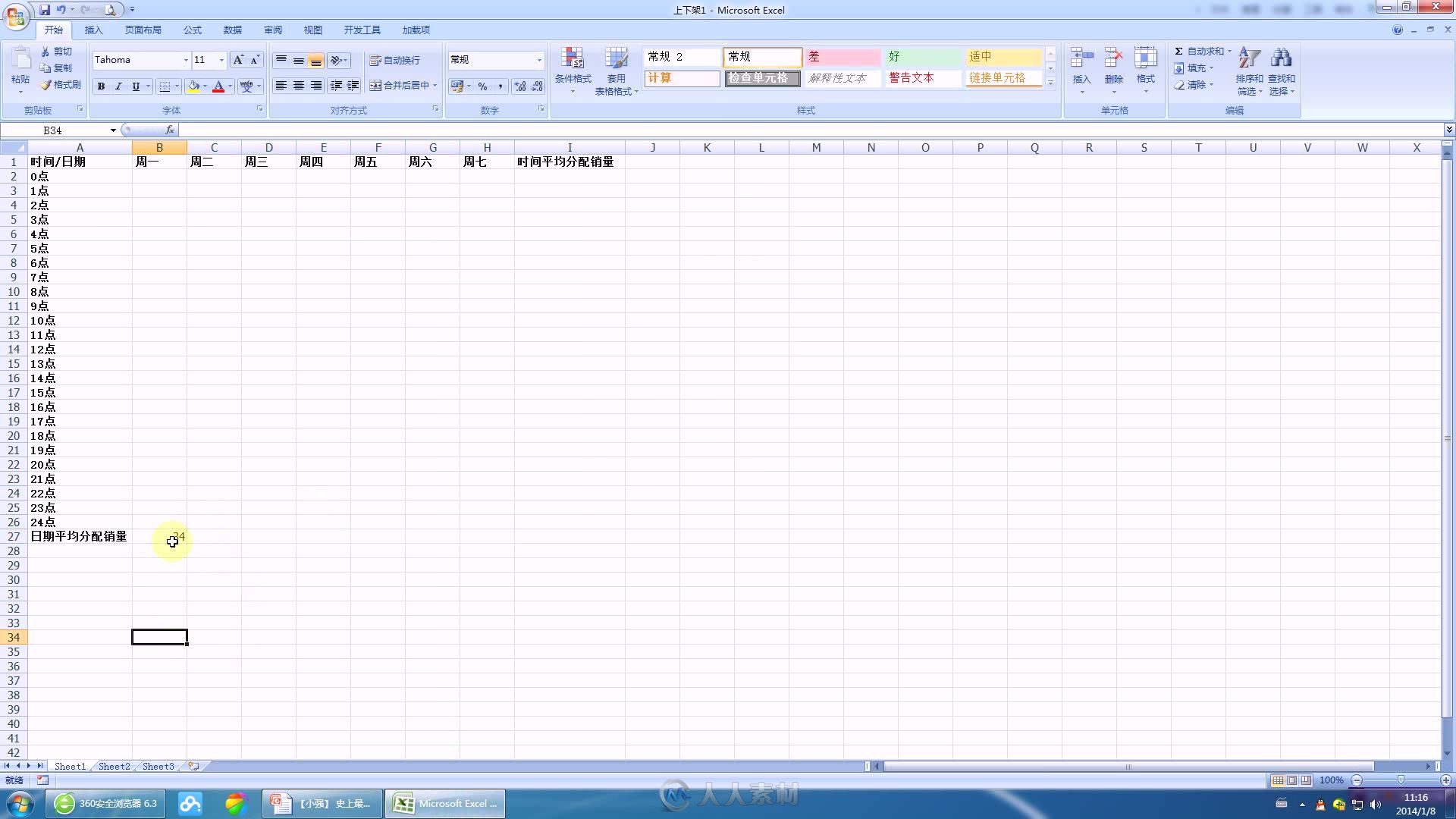Apply the 计算 (Calculation) cell style
The image size is (1456, 819).
[x=681, y=78]
